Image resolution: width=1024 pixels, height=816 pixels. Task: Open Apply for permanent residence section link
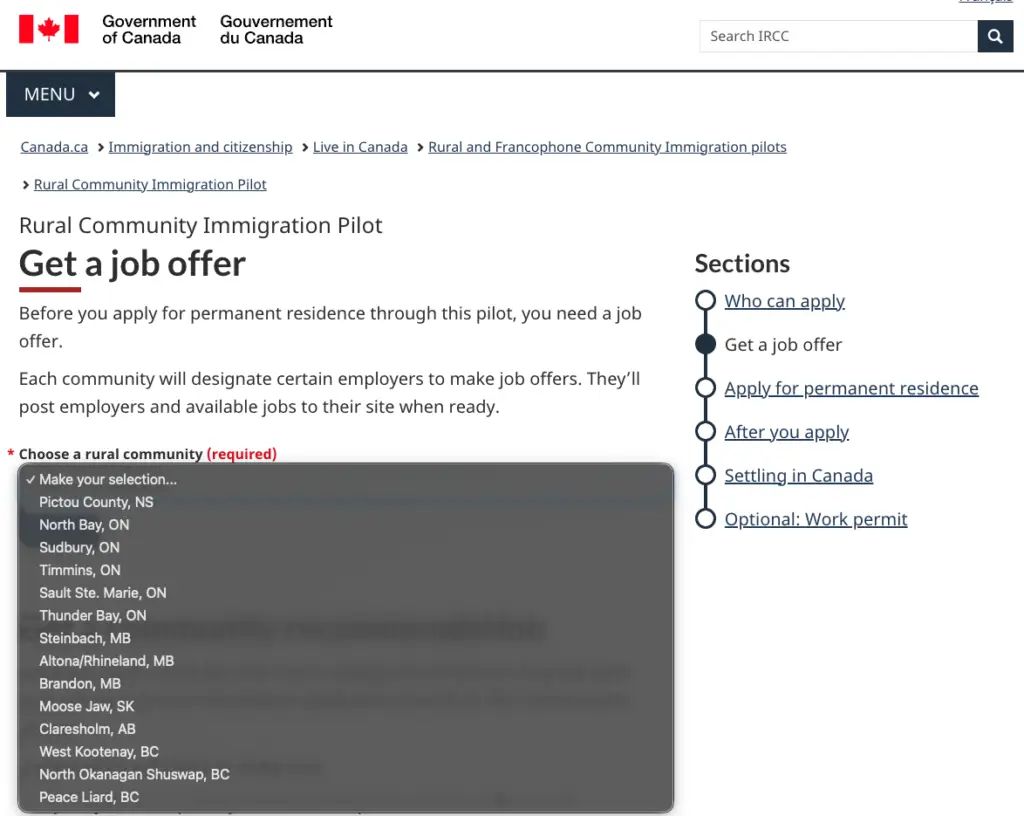(851, 388)
